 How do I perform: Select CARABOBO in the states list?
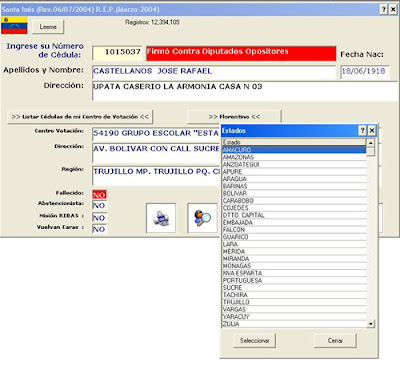pos(294,201)
